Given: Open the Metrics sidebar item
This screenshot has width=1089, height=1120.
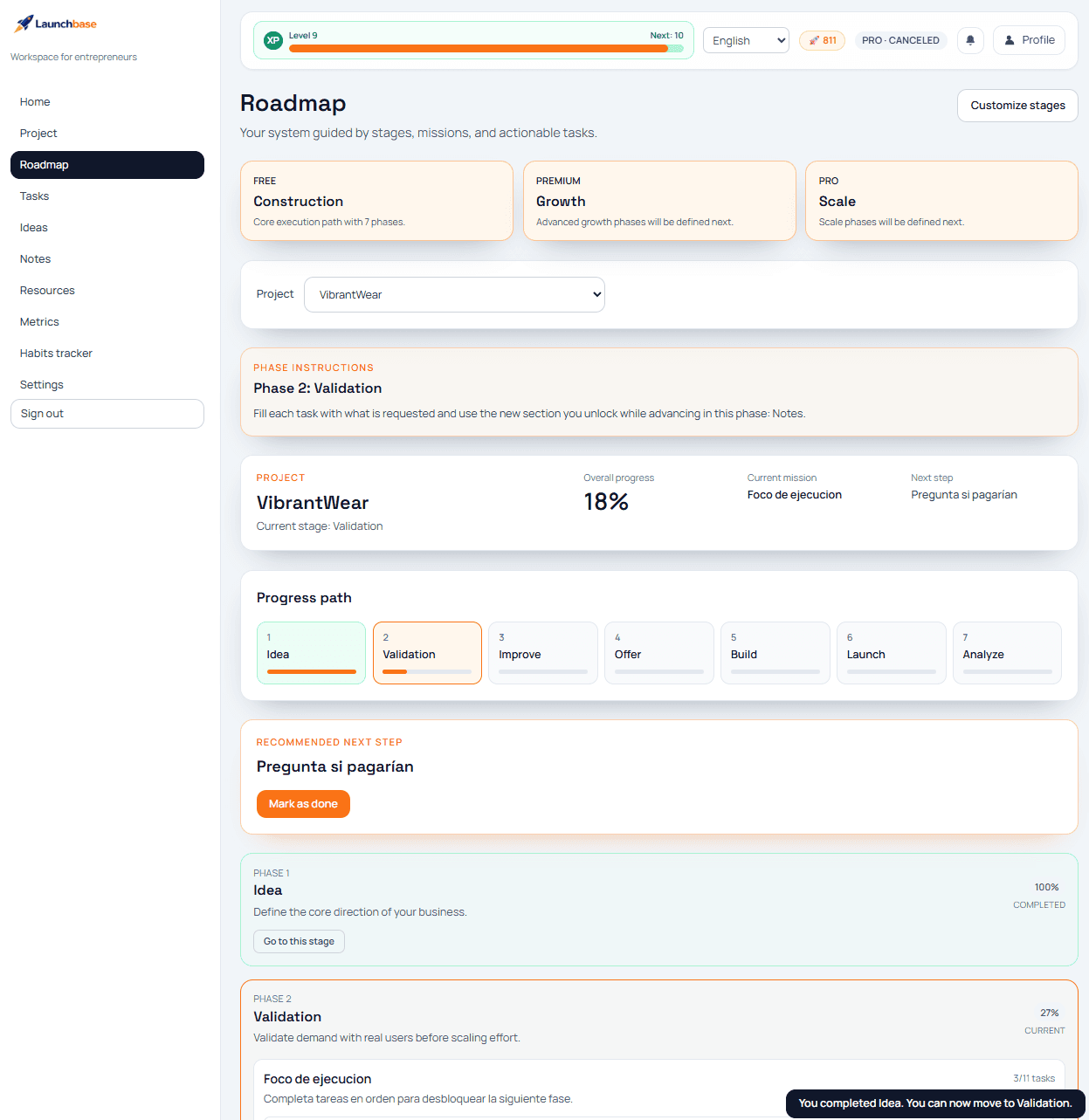Looking at the screenshot, I should click(39, 322).
